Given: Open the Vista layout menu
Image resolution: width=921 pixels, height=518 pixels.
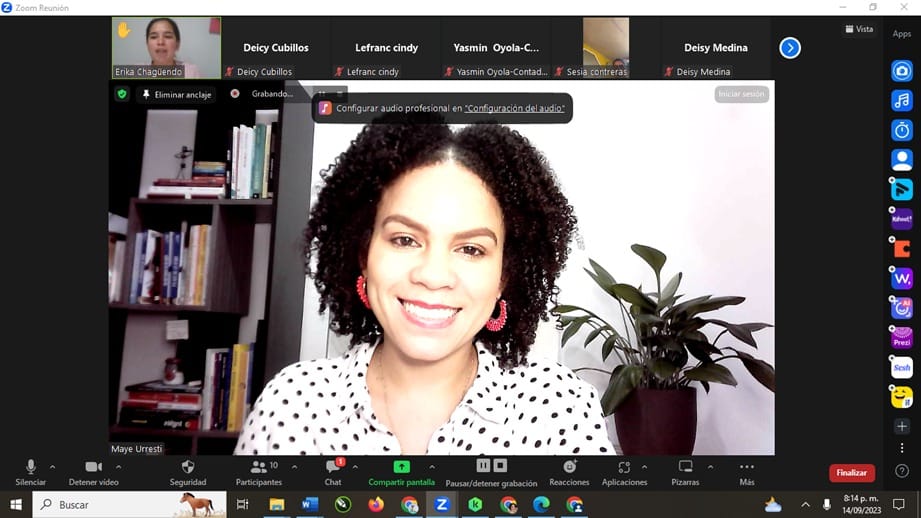Looking at the screenshot, I should (859, 29).
